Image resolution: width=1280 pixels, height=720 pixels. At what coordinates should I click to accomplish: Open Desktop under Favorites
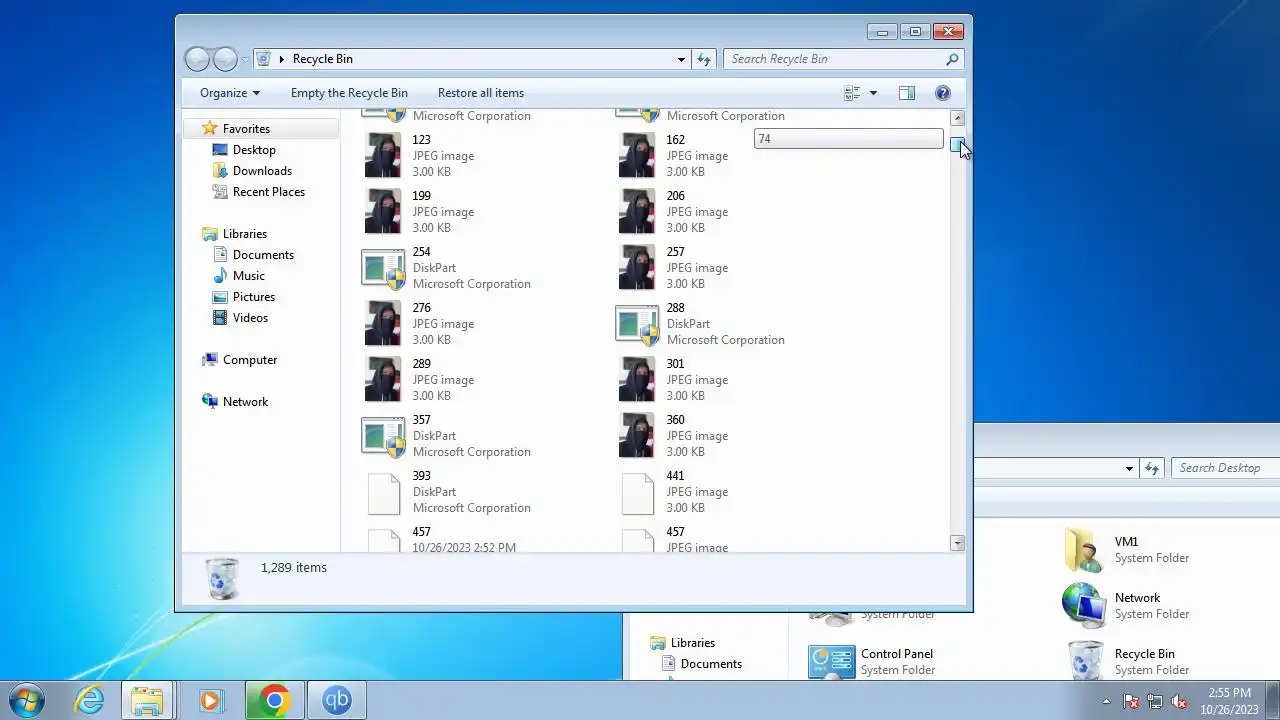pyautogui.click(x=254, y=150)
